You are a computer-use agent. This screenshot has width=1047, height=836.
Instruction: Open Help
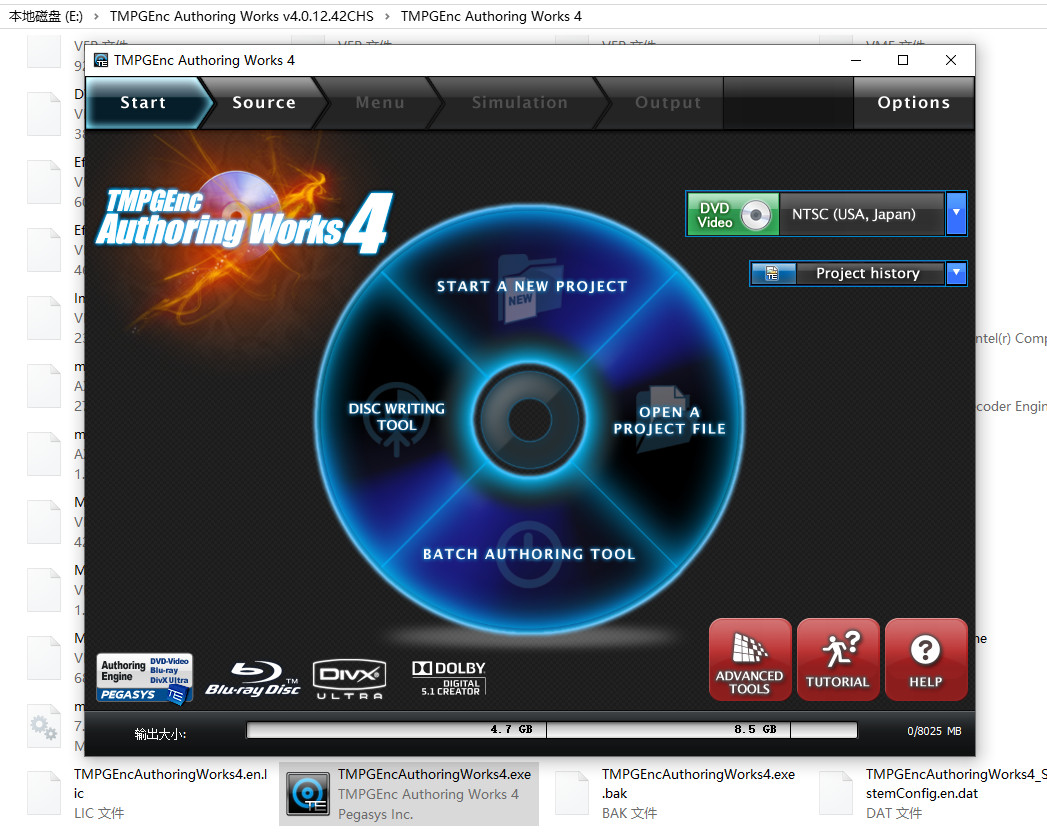925,660
